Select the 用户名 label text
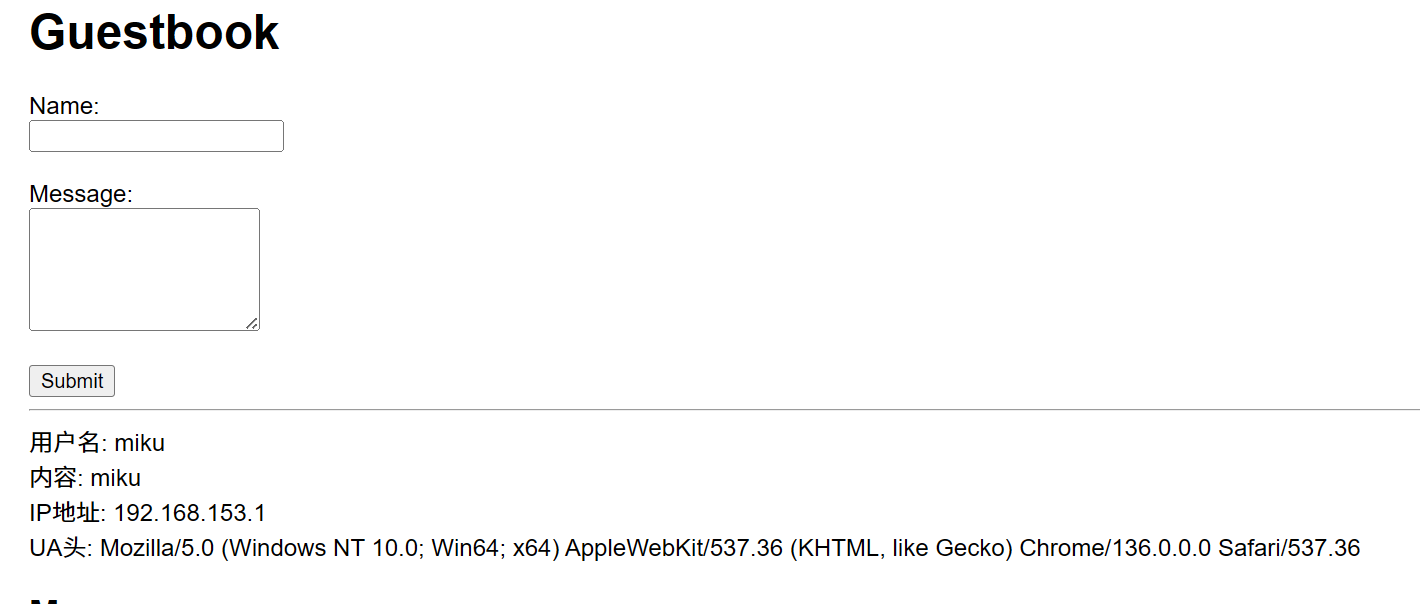This screenshot has height=604, width=1420. [65, 442]
